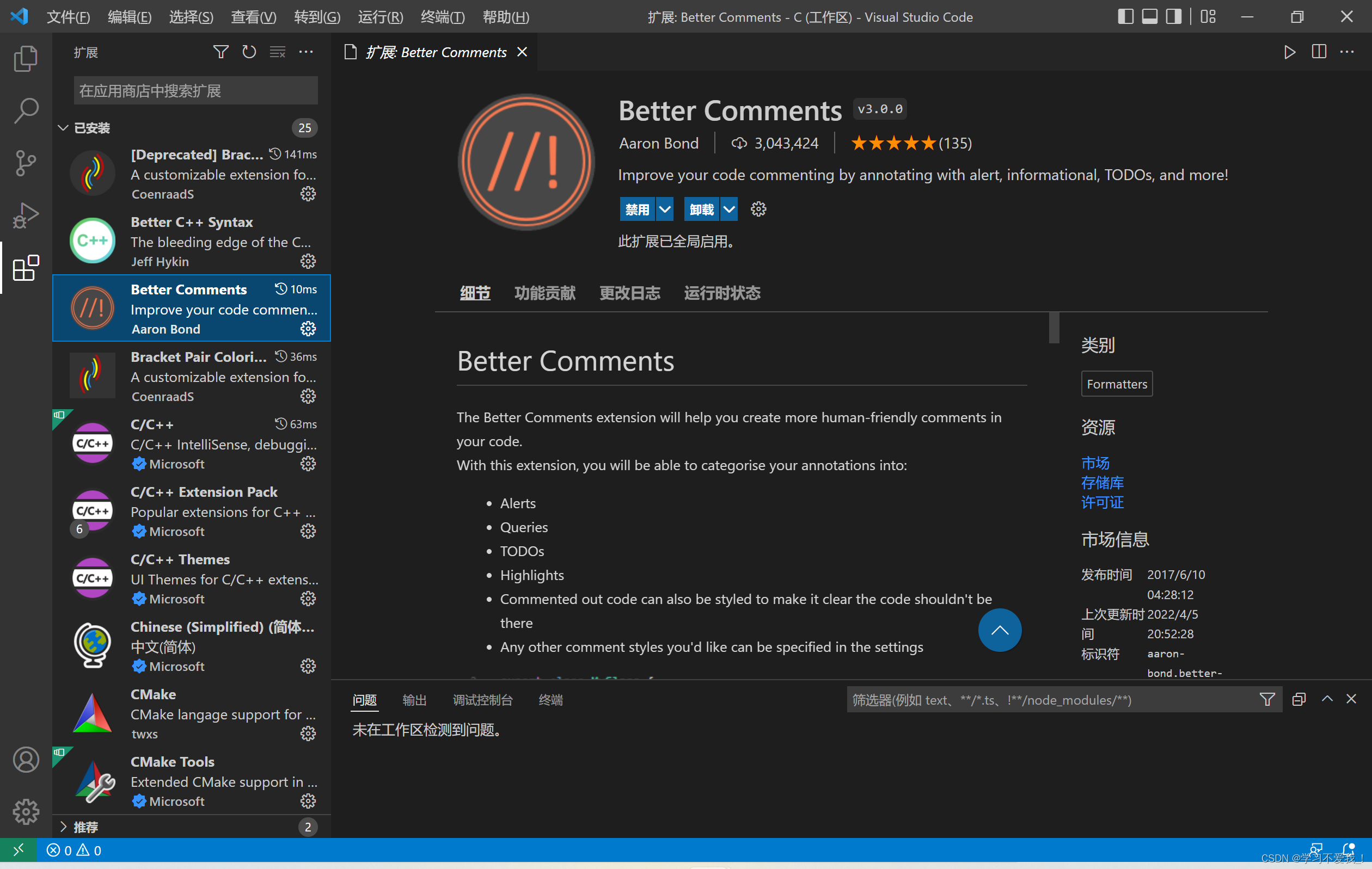Image resolution: width=1372 pixels, height=869 pixels.
Task: Click the 卸载 uninstall button
Action: [701, 209]
